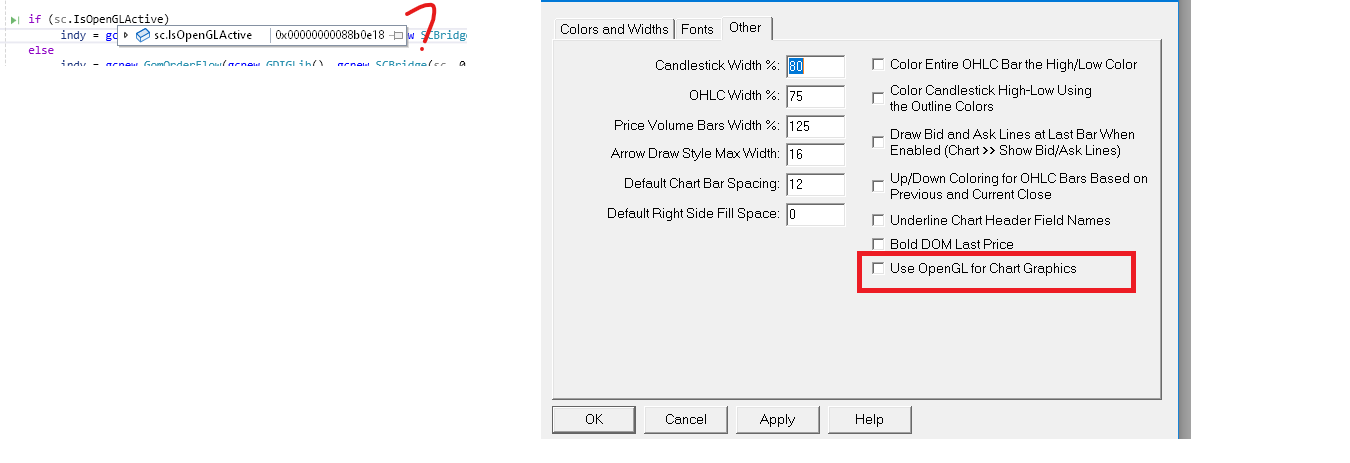Viewport: 1350px width, 463px height.
Task: Expand the sc.IsOpenGLActive data tip
Action: tap(126, 35)
